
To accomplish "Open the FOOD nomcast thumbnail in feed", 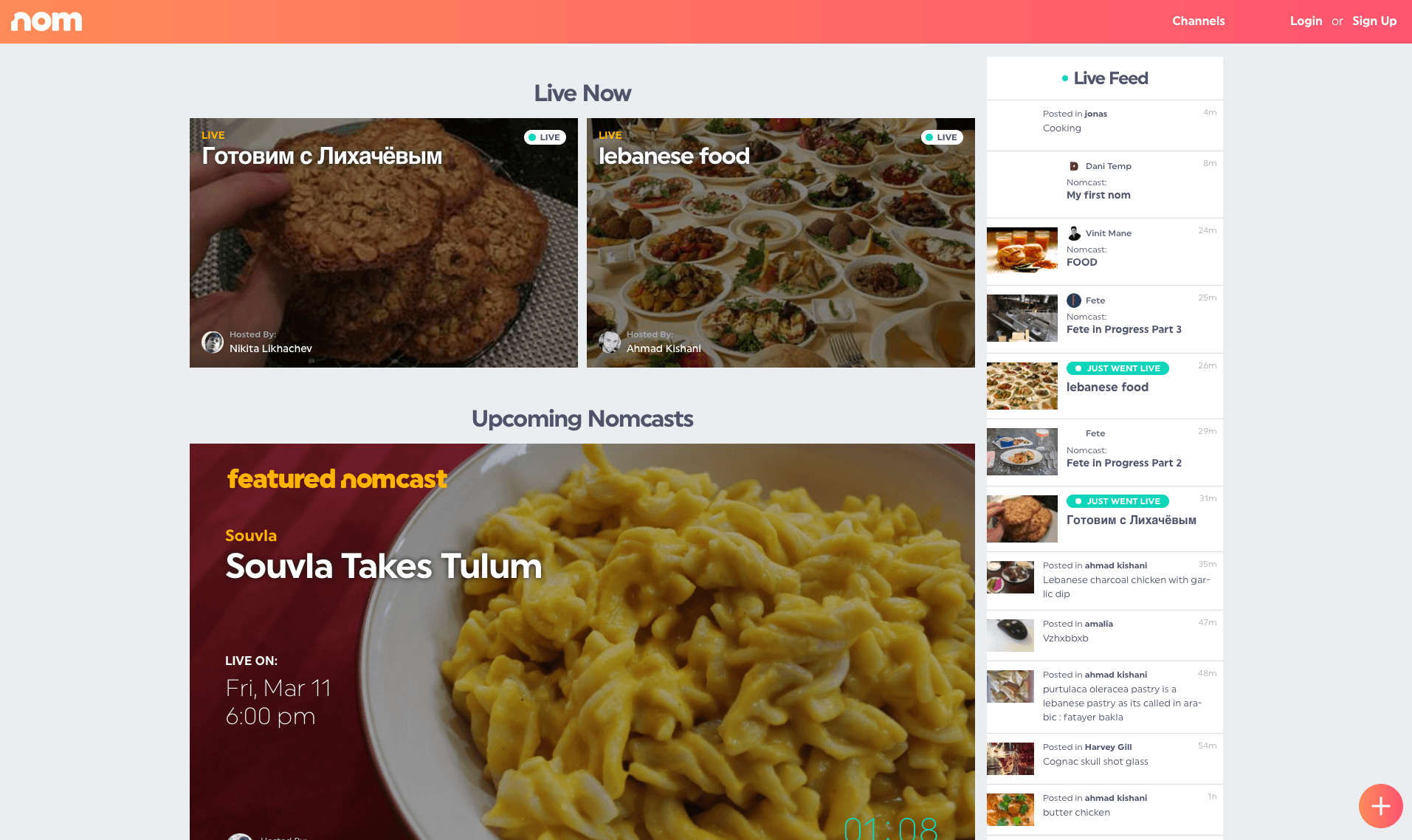I will 1022,251.
